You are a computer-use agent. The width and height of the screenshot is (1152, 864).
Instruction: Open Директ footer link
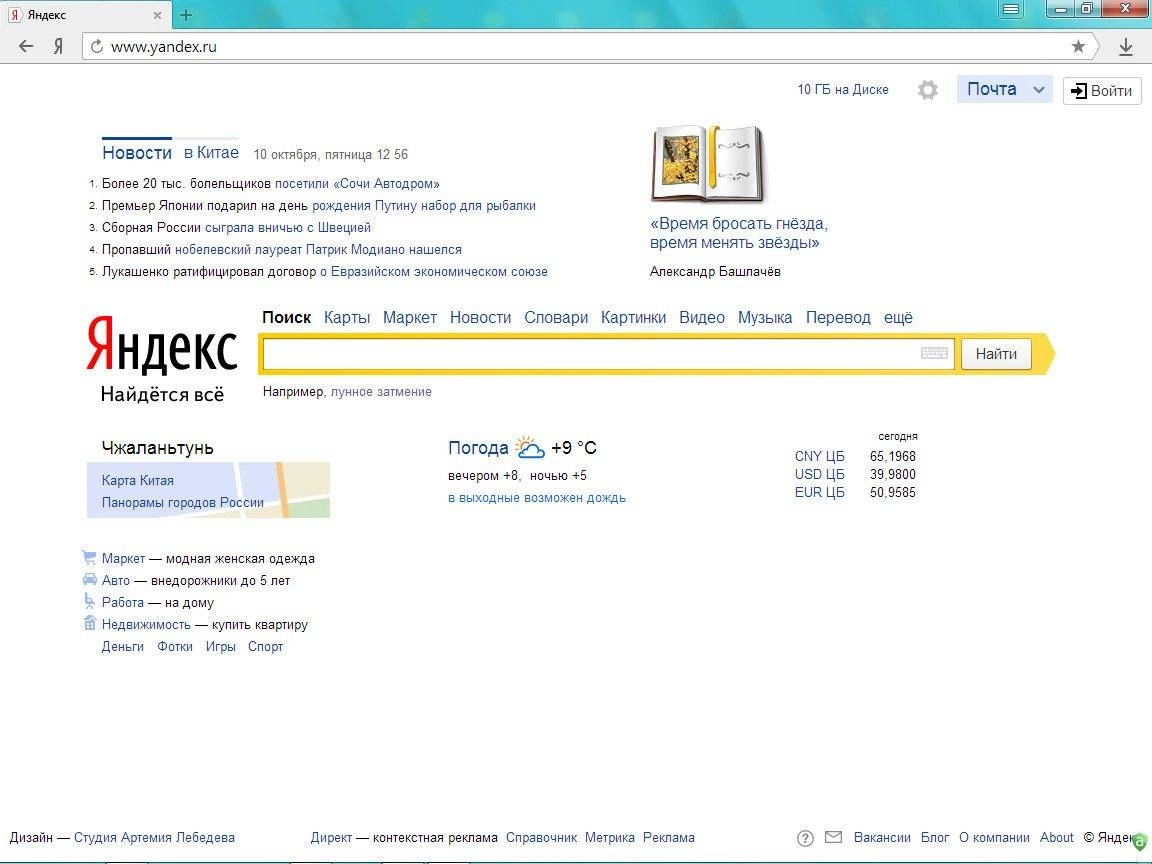click(x=331, y=838)
